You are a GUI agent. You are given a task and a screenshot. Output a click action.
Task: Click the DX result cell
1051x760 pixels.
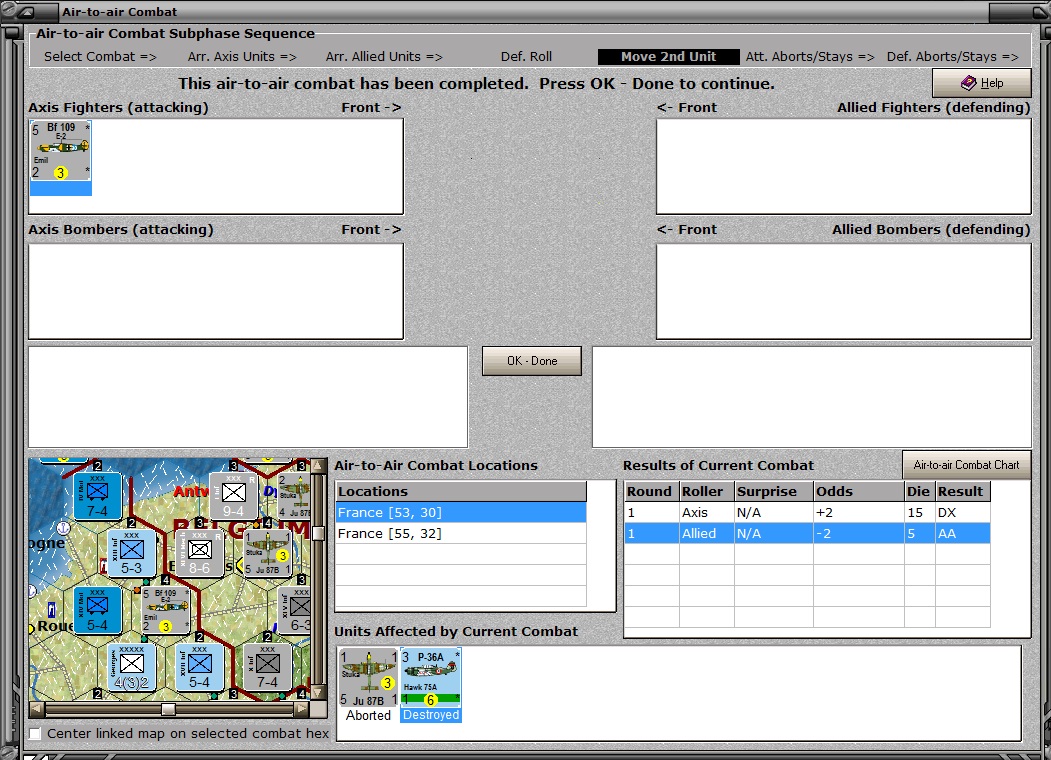963,512
